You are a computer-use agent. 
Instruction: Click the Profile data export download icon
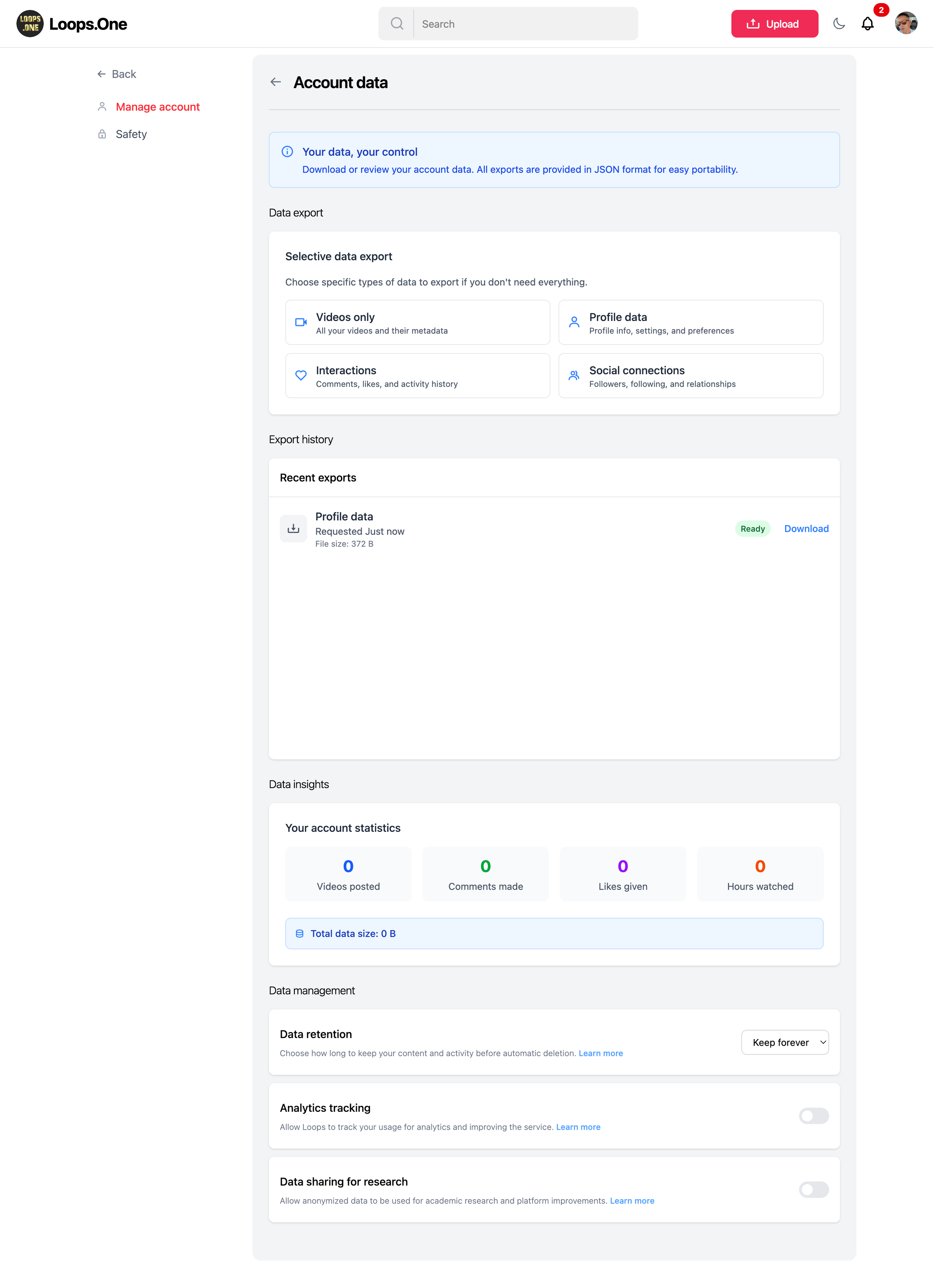pos(293,529)
